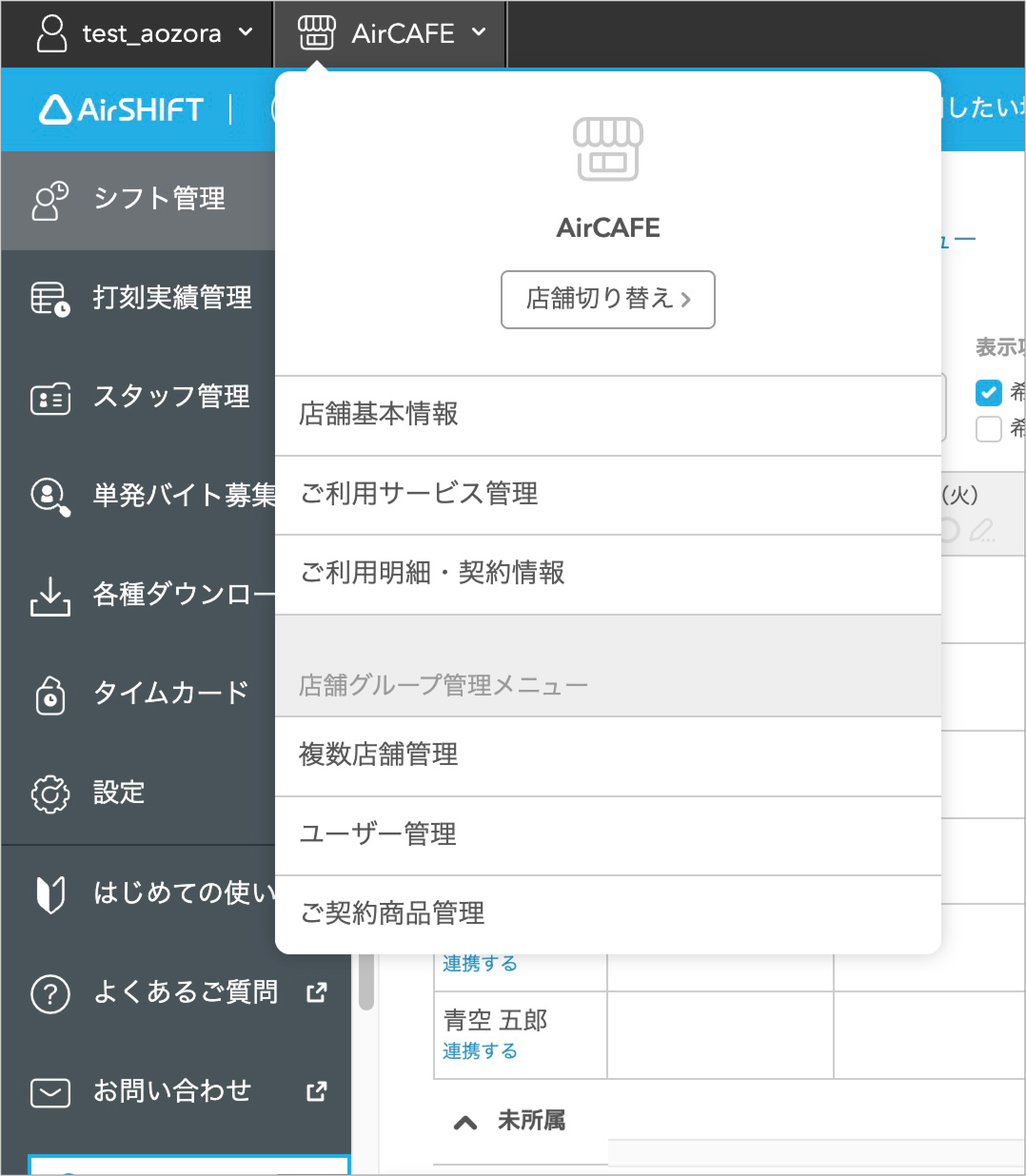Click the タイムカード clock icon
This screenshot has height=1176, width=1026.
(50, 696)
